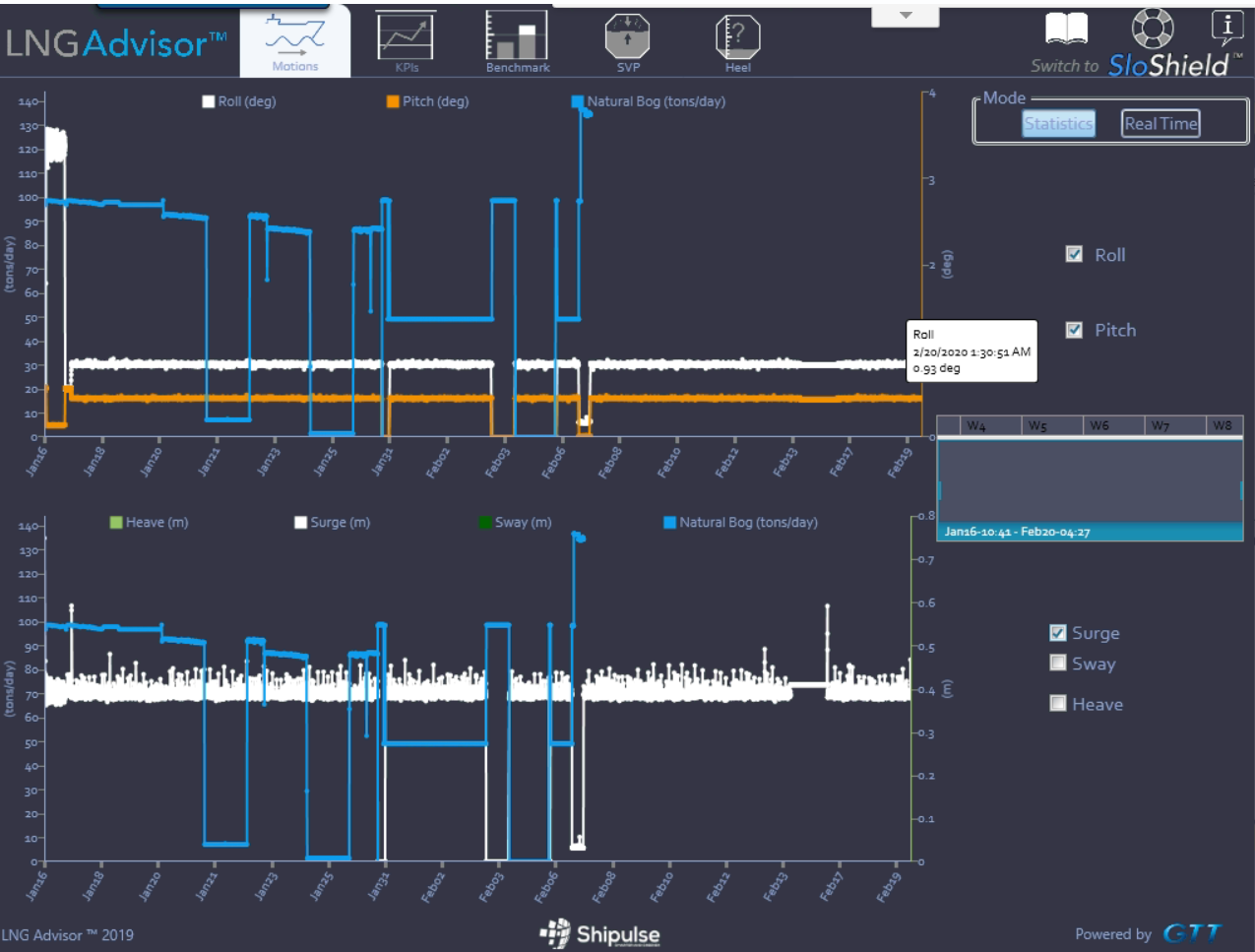
Task: Select week W6 in timeline
Action: [x=1100, y=425]
